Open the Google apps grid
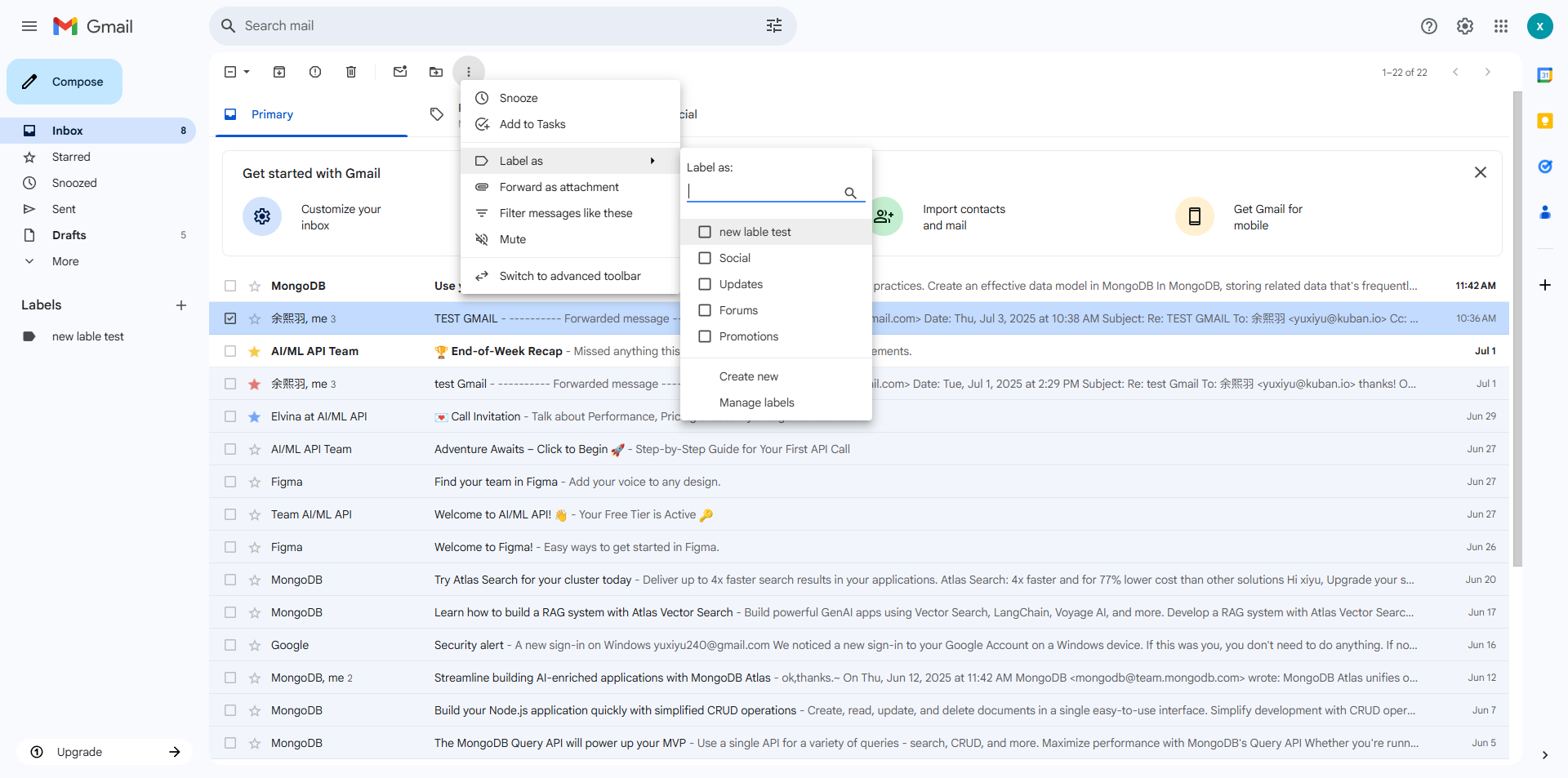 pos(1501,26)
